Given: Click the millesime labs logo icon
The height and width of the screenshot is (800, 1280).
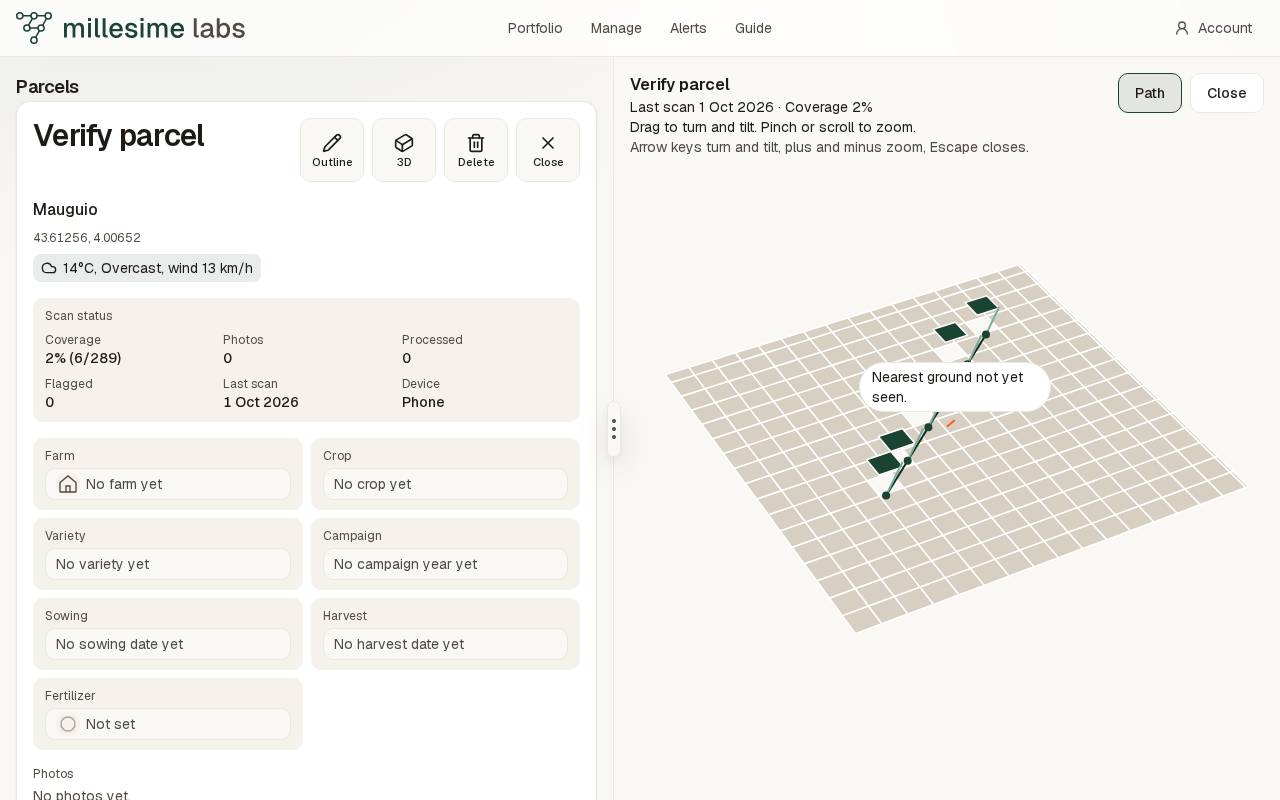Looking at the screenshot, I should coord(34,28).
